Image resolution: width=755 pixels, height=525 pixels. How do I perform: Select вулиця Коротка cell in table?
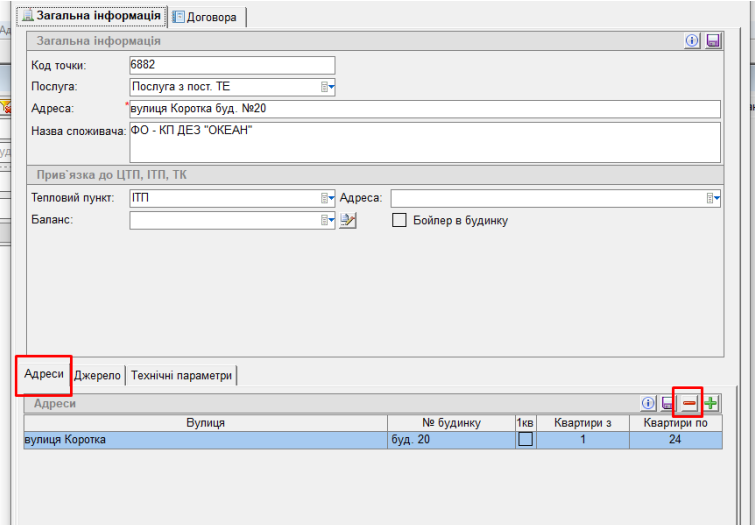click(x=204, y=439)
